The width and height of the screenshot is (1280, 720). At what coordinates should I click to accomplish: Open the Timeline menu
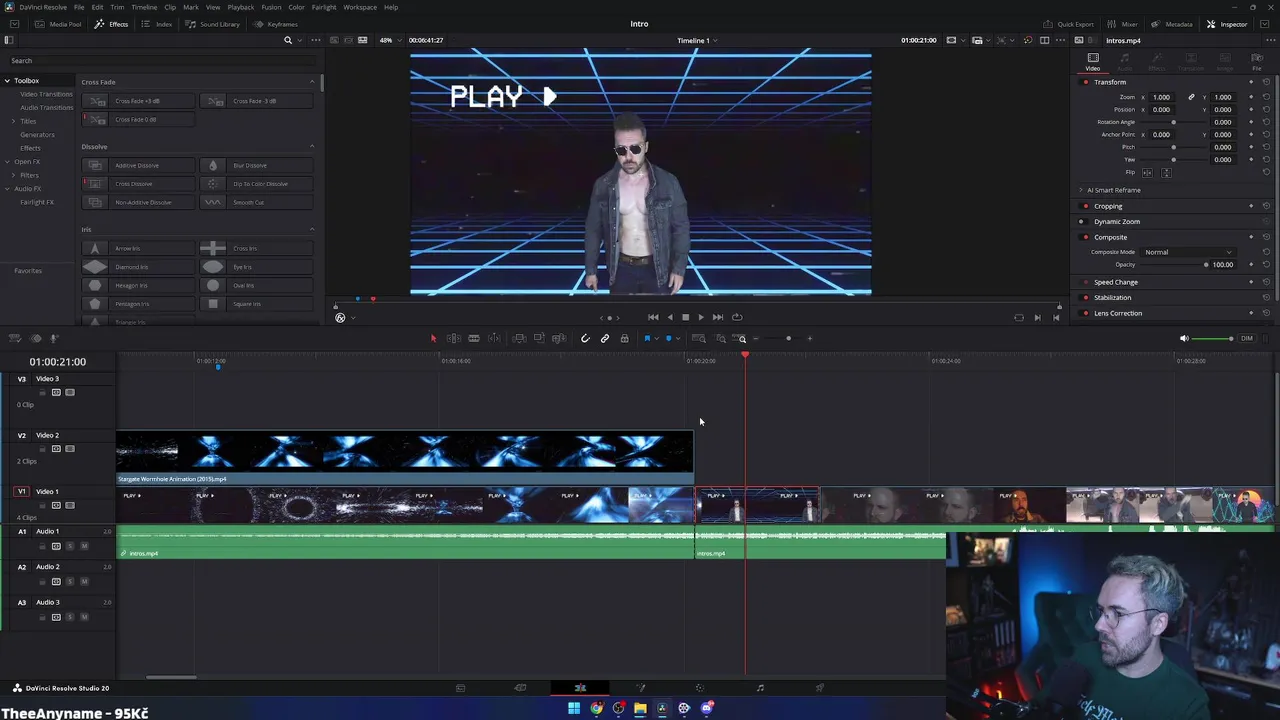pyautogui.click(x=144, y=7)
